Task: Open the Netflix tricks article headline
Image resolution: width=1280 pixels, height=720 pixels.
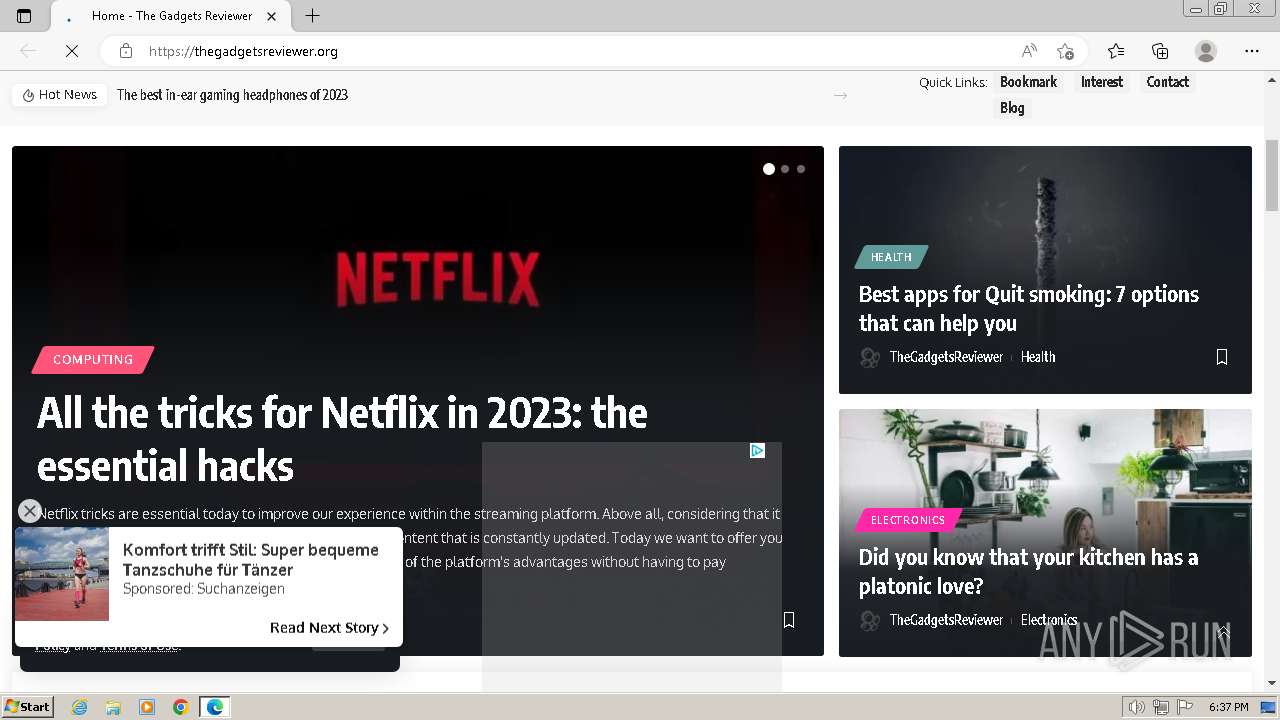Action: [x=342, y=439]
